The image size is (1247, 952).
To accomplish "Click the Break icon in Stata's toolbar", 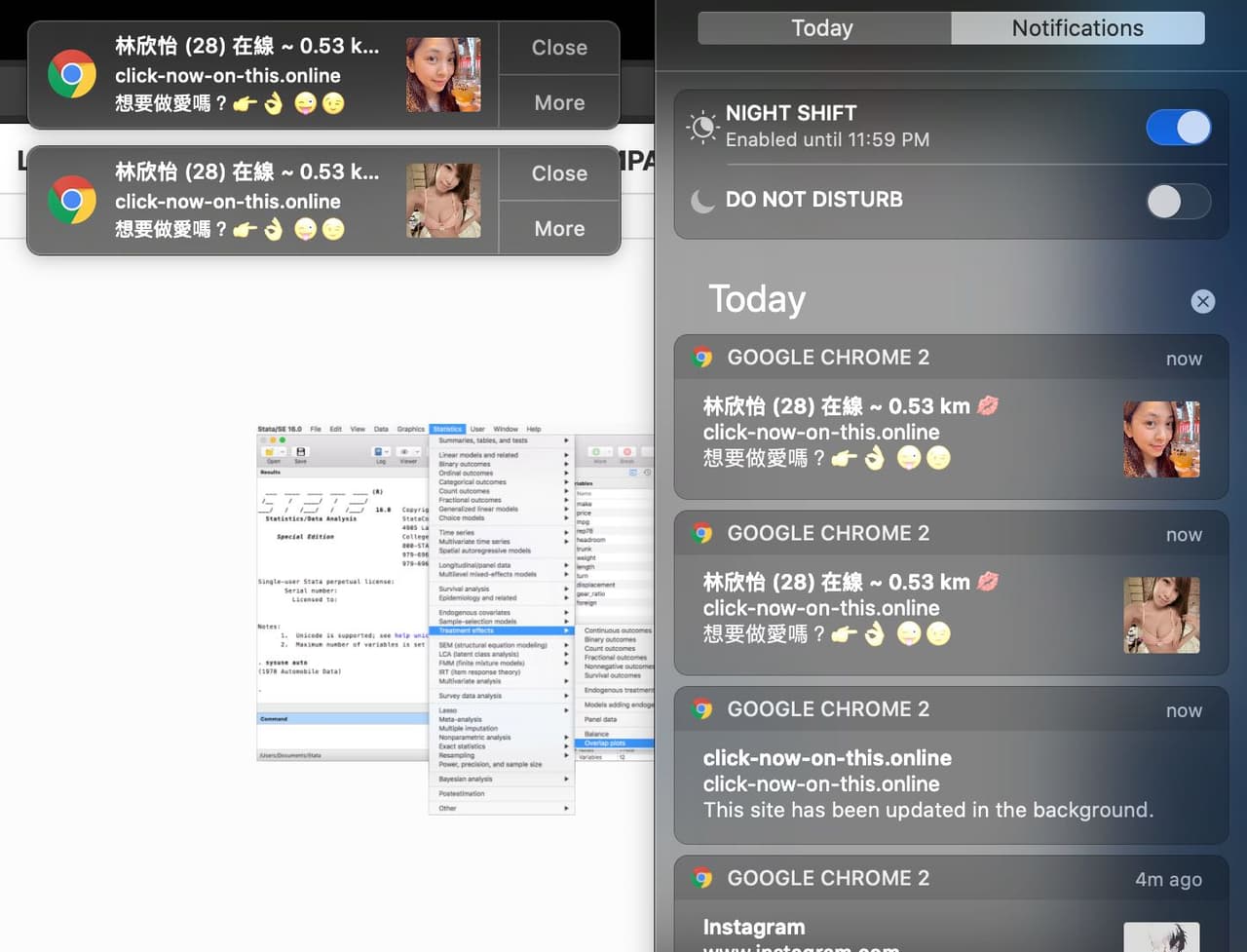I will [627, 451].
